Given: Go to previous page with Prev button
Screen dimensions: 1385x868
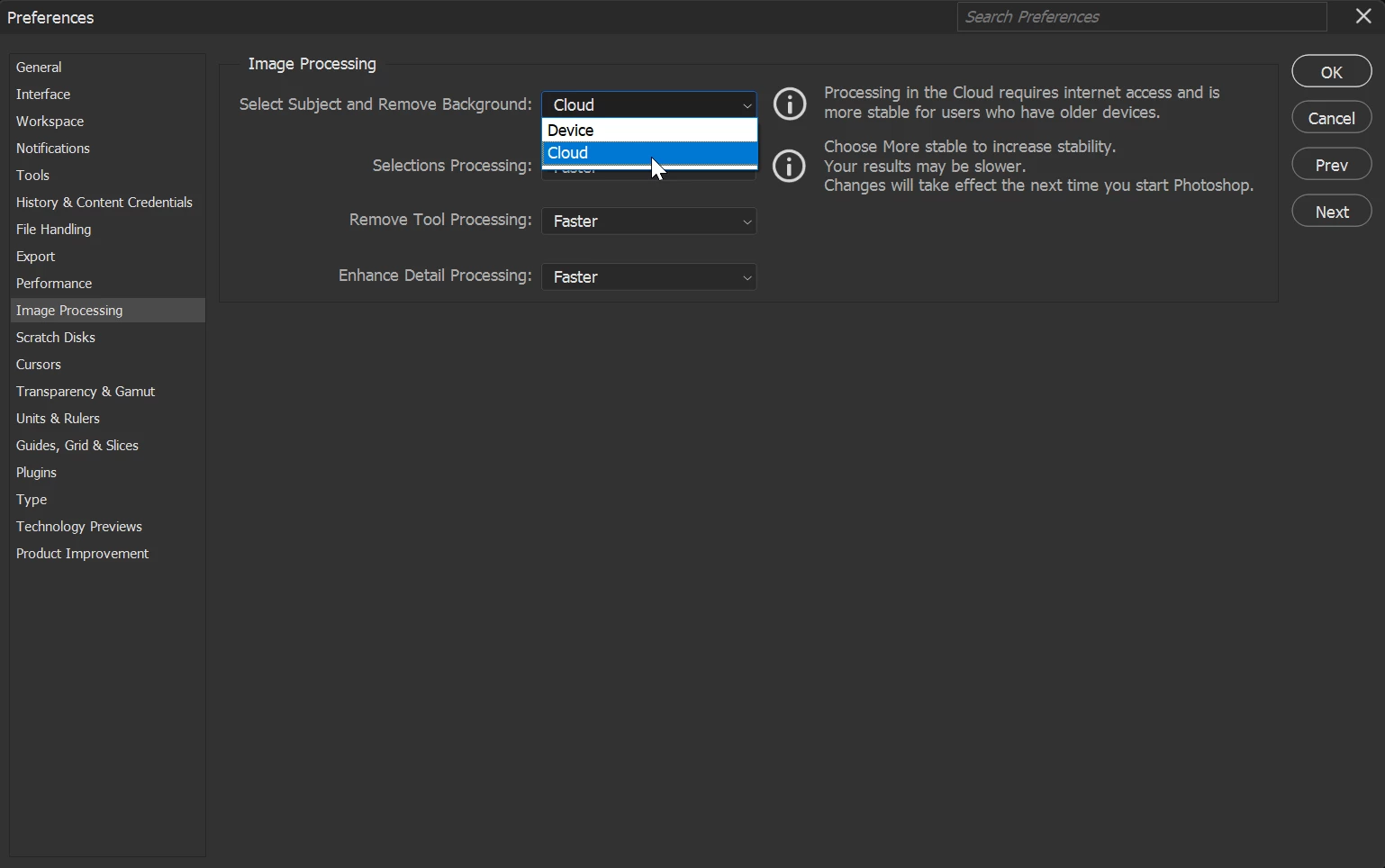Looking at the screenshot, I should click(x=1332, y=165).
